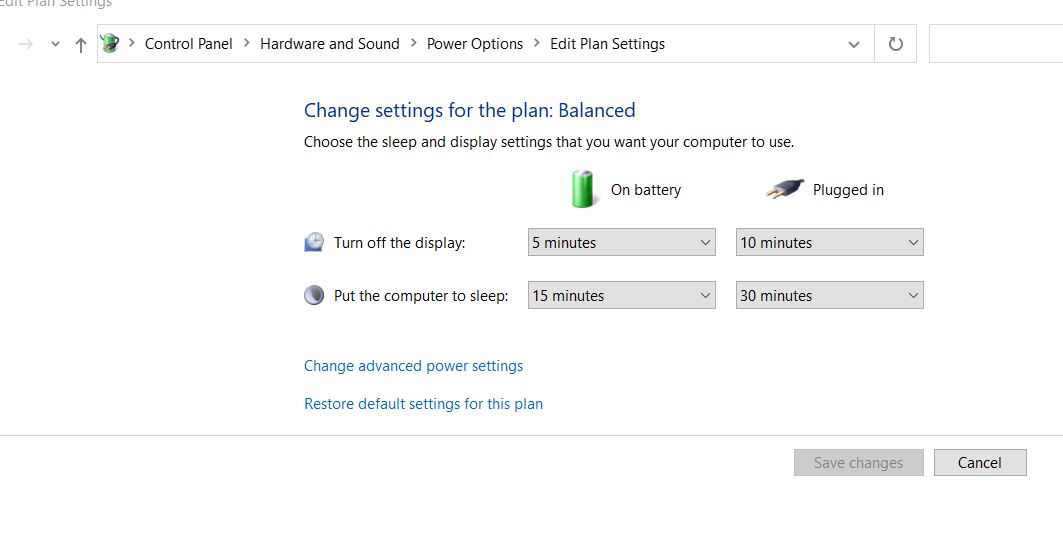Click the Cancel button
The image size is (1063, 548).
(980, 463)
